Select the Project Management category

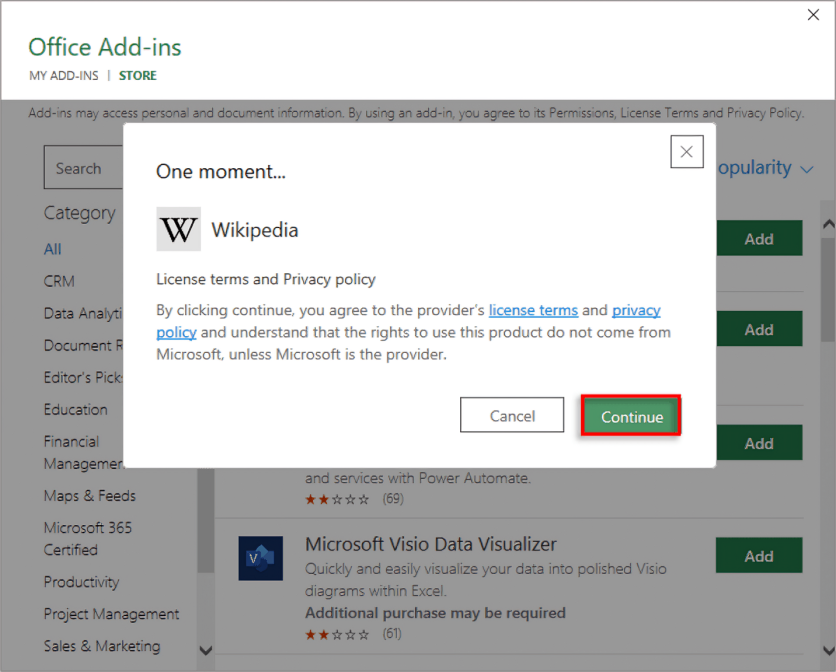click(111, 614)
